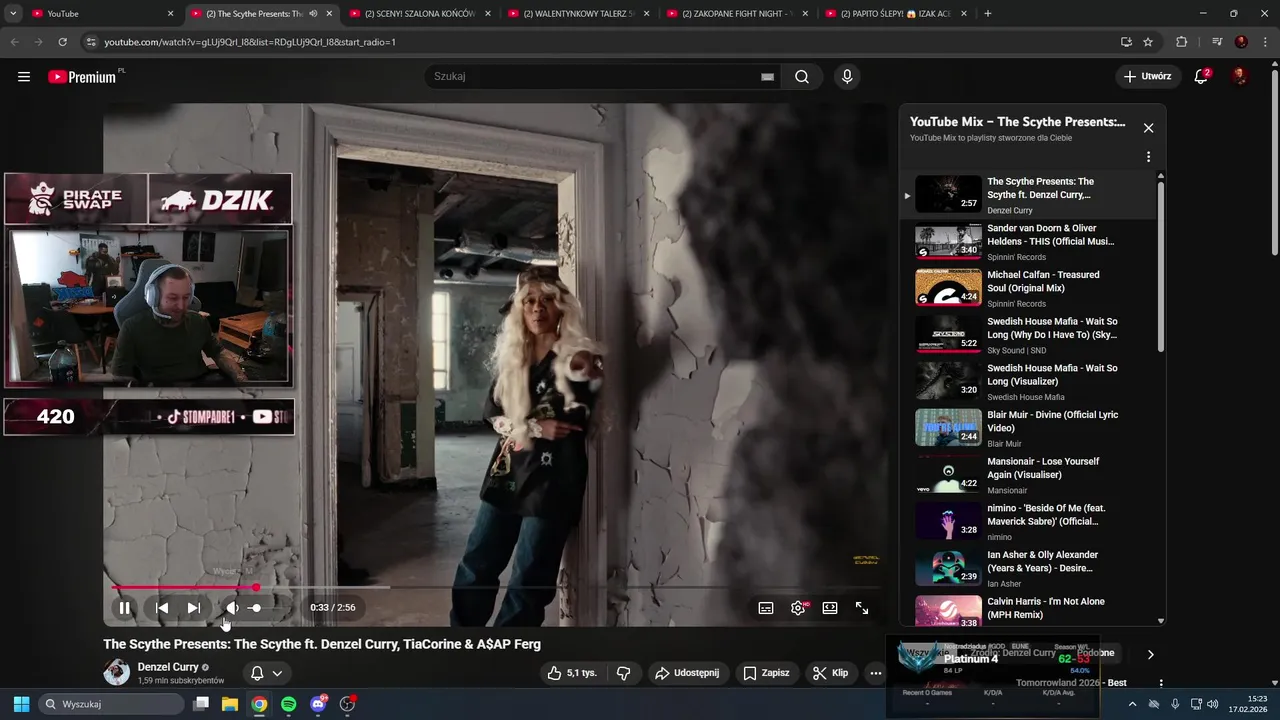Open on-screen keyboard icon in search box
Image resolution: width=1280 pixels, height=720 pixels.
point(768,77)
